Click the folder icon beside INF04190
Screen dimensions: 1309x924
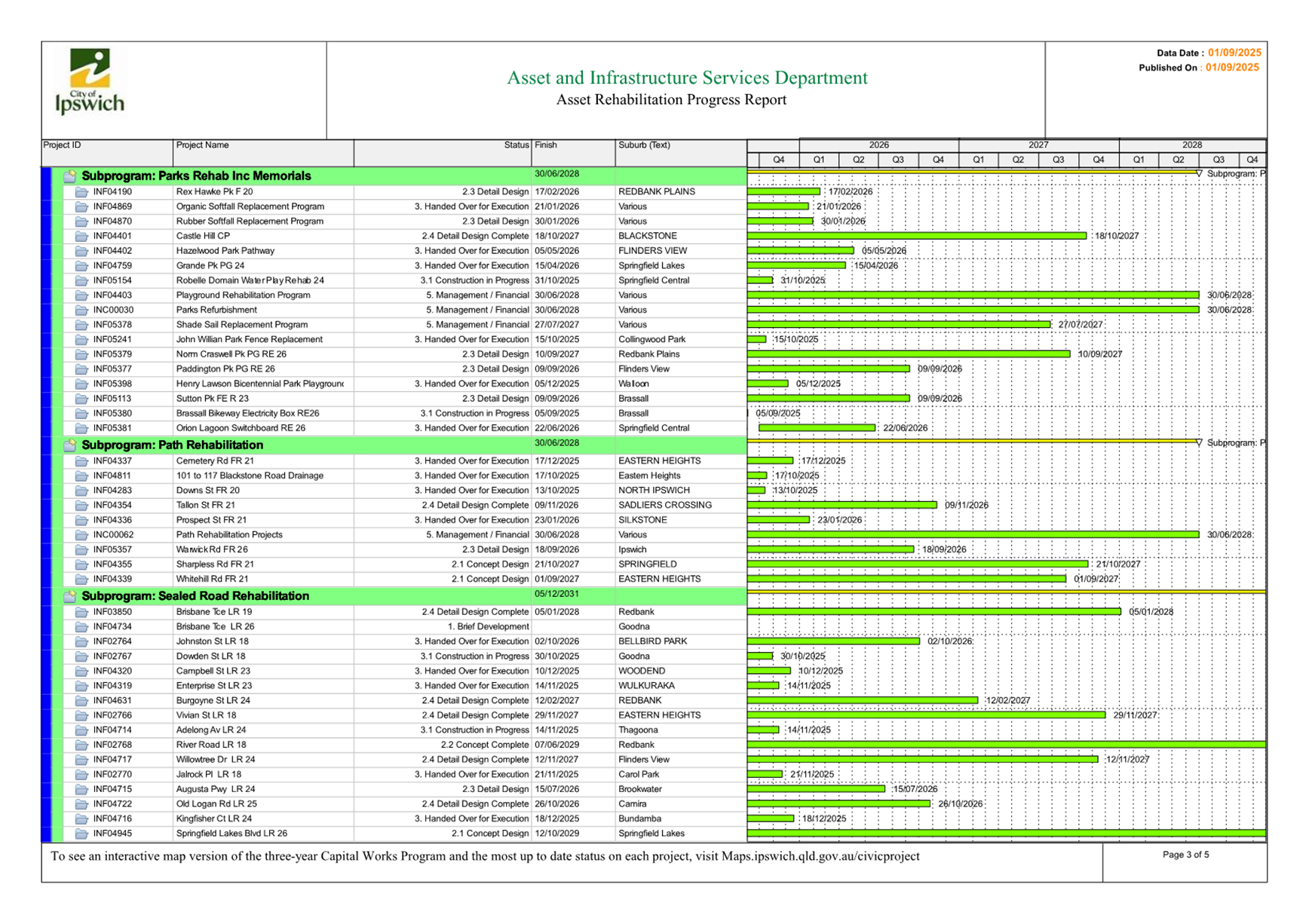pyautogui.click(x=81, y=191)
